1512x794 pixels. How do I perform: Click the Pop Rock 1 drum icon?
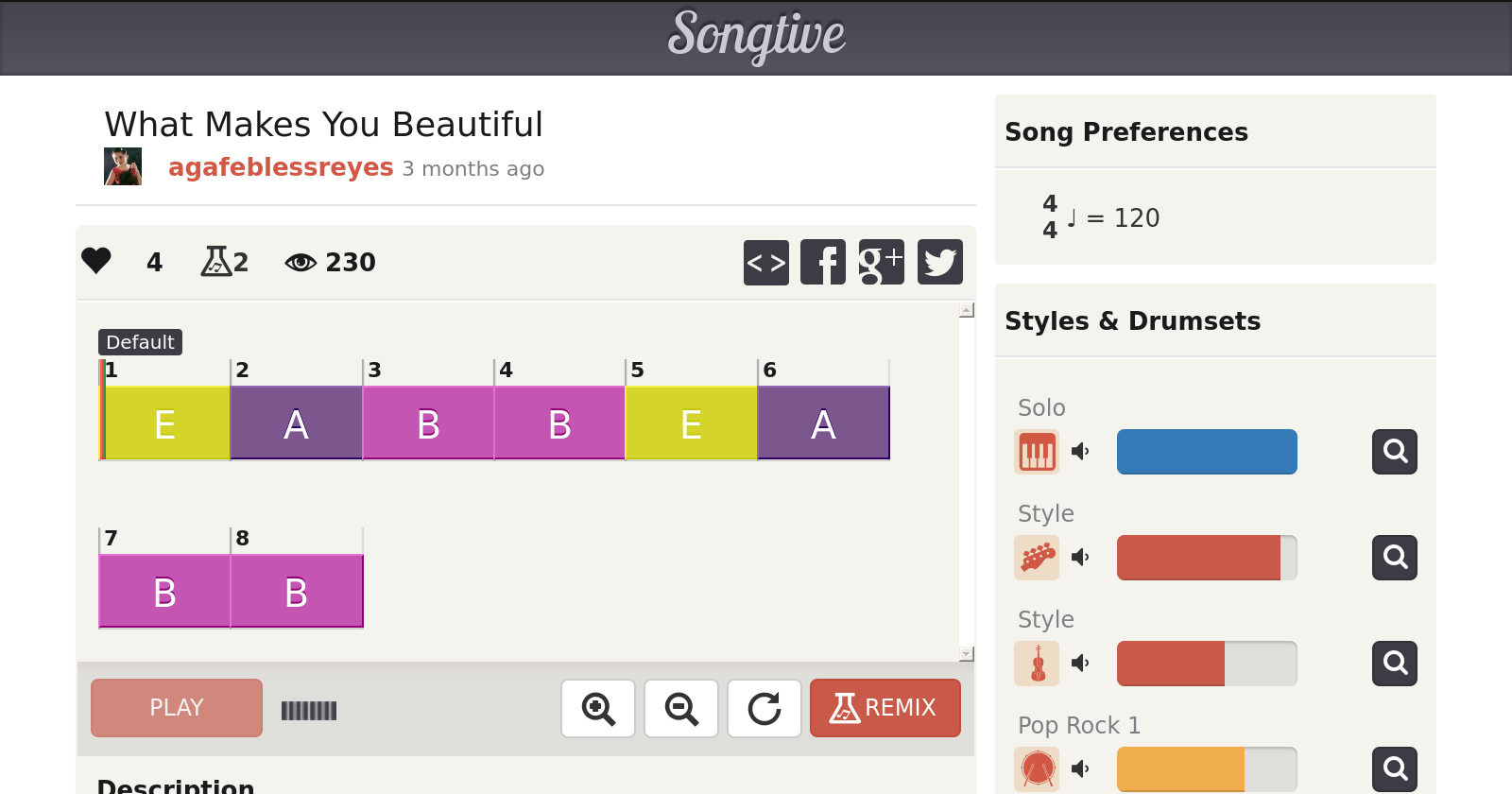pyautogui.click(x=1037, y=768)
